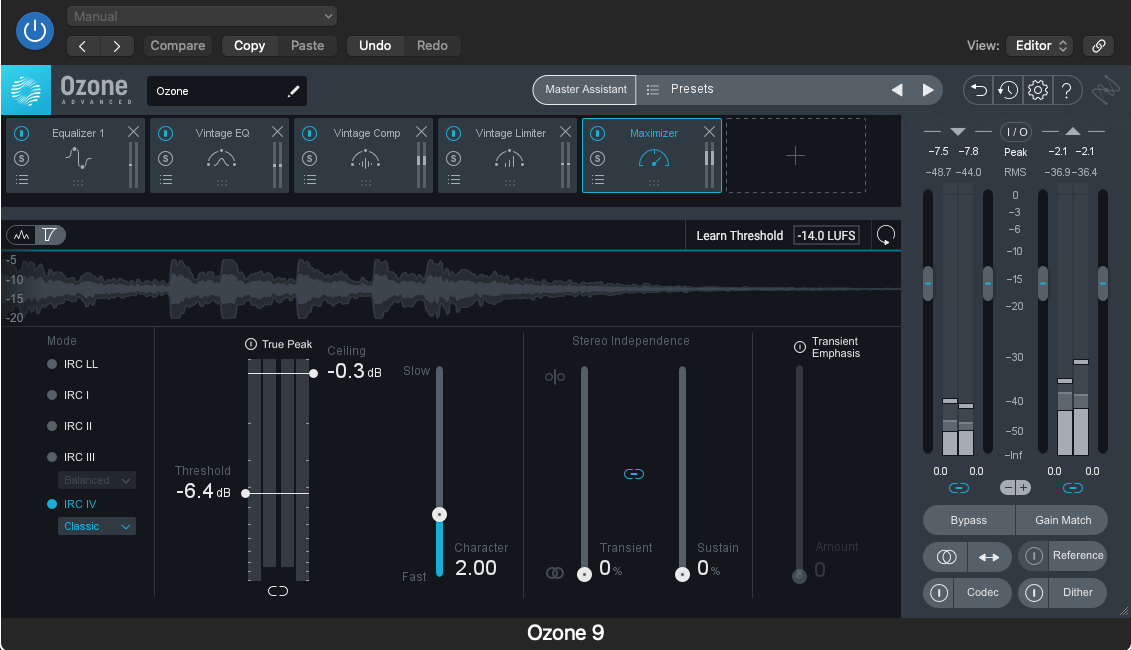
Task: Toggle Stereo Independence link icon
Action: click(633, 474)
